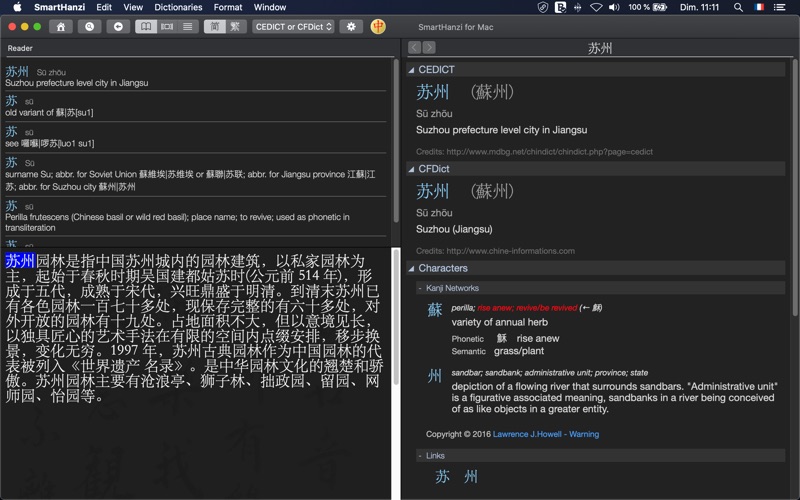Click the back arrow toolbar button

coord(118,27)
